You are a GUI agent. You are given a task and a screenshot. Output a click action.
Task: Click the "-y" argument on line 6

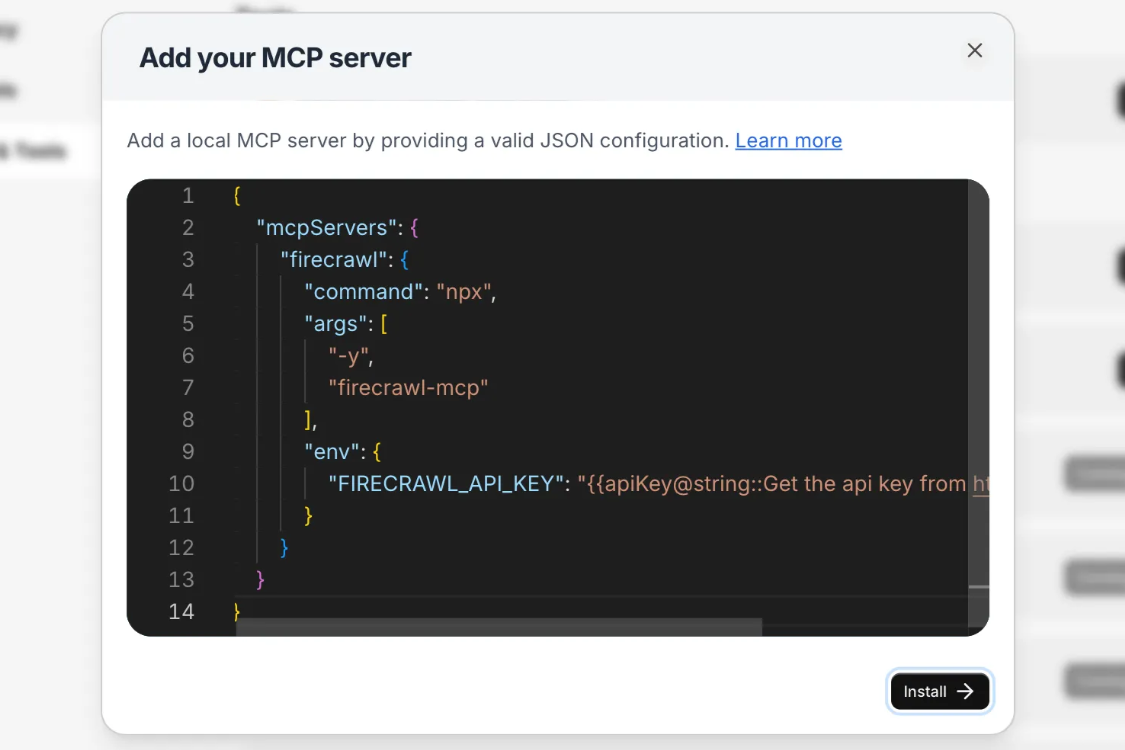[349, 356]
